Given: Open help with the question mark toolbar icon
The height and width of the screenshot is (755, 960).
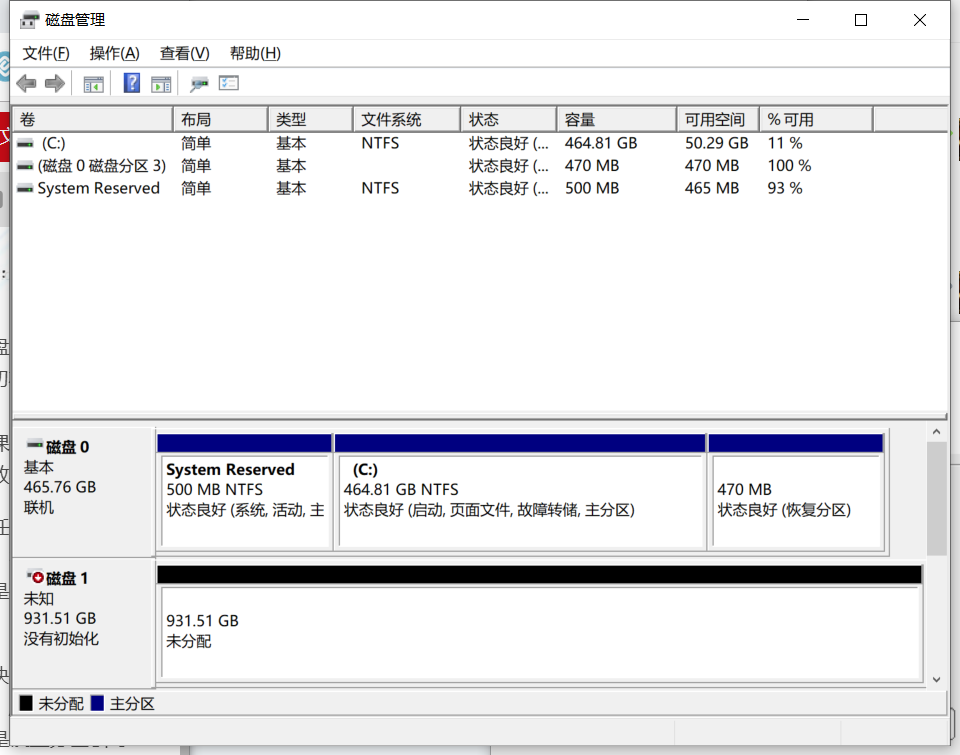Looking at the screenshot, I should click(131, 83).
